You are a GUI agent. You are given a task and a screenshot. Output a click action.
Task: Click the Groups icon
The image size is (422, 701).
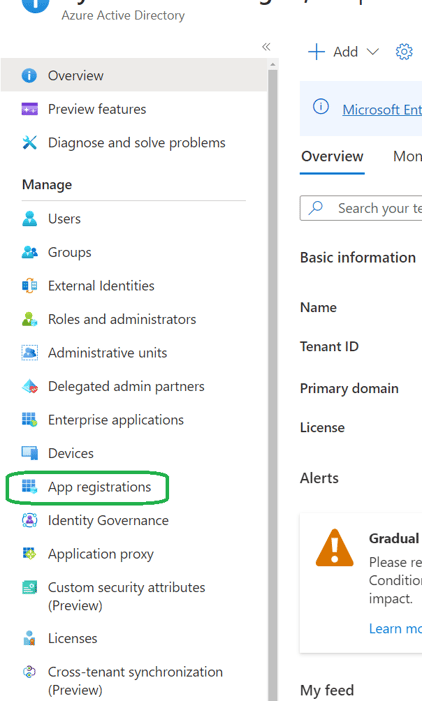point(30,252)
